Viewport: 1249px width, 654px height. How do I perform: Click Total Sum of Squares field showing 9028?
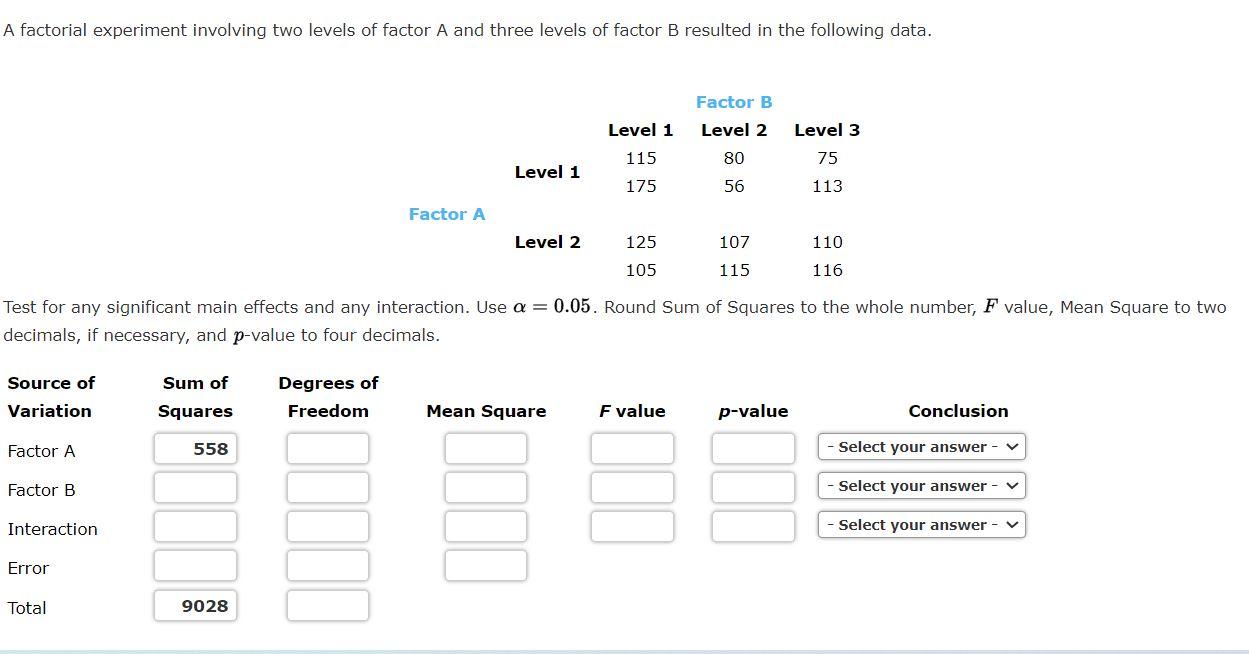point(195,605)
